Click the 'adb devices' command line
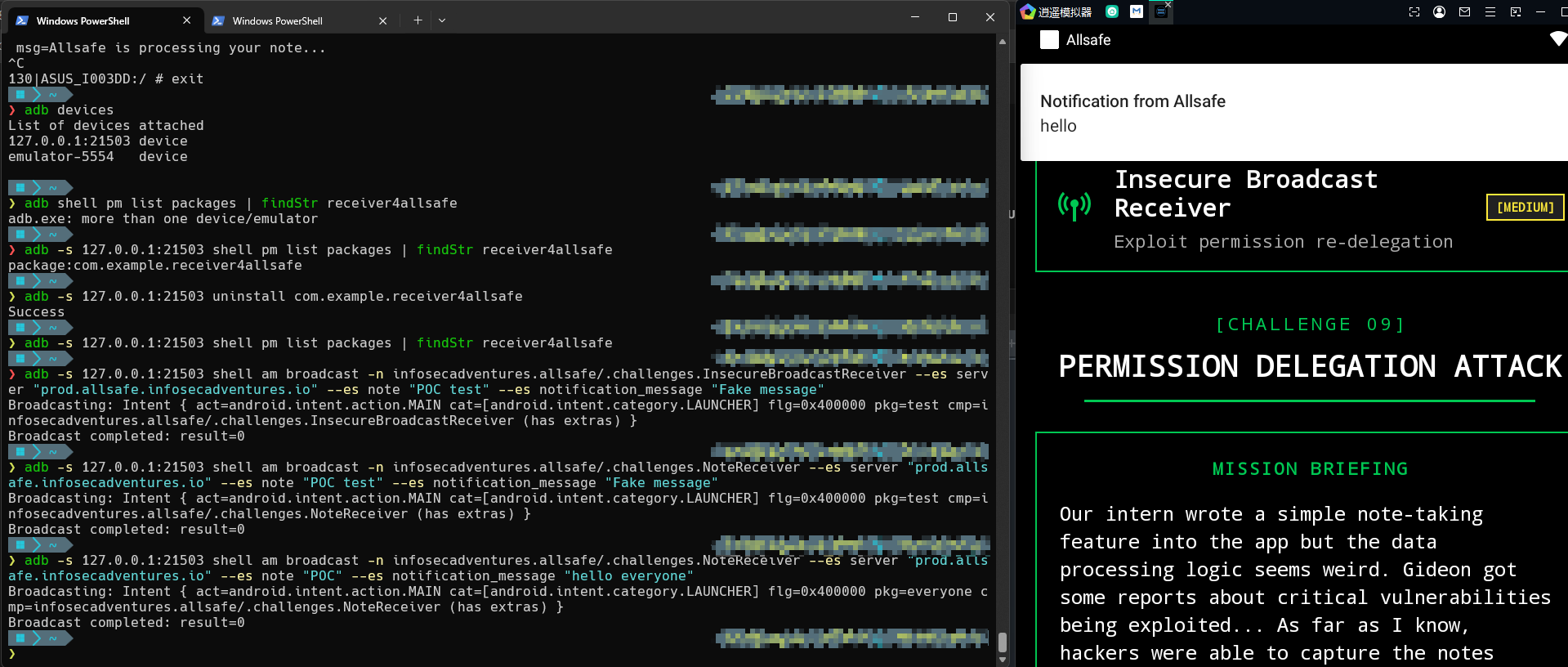This screenshot has width=1568, height=667. point(61,110)
